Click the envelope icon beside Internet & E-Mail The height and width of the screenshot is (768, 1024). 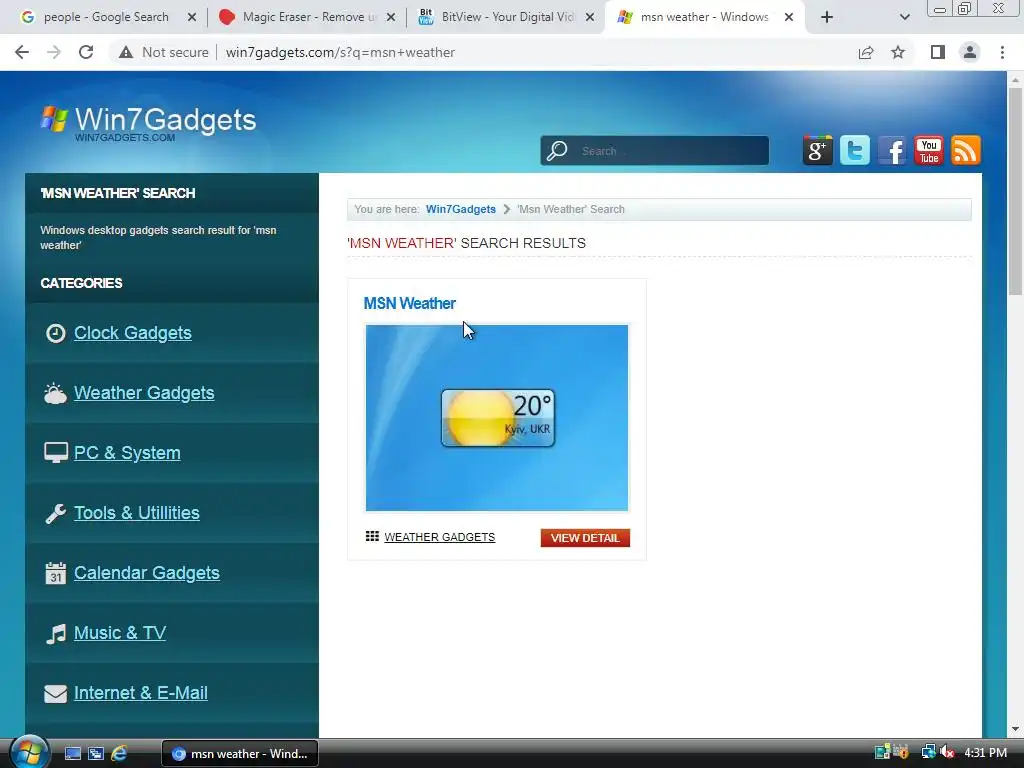[56, 694]
